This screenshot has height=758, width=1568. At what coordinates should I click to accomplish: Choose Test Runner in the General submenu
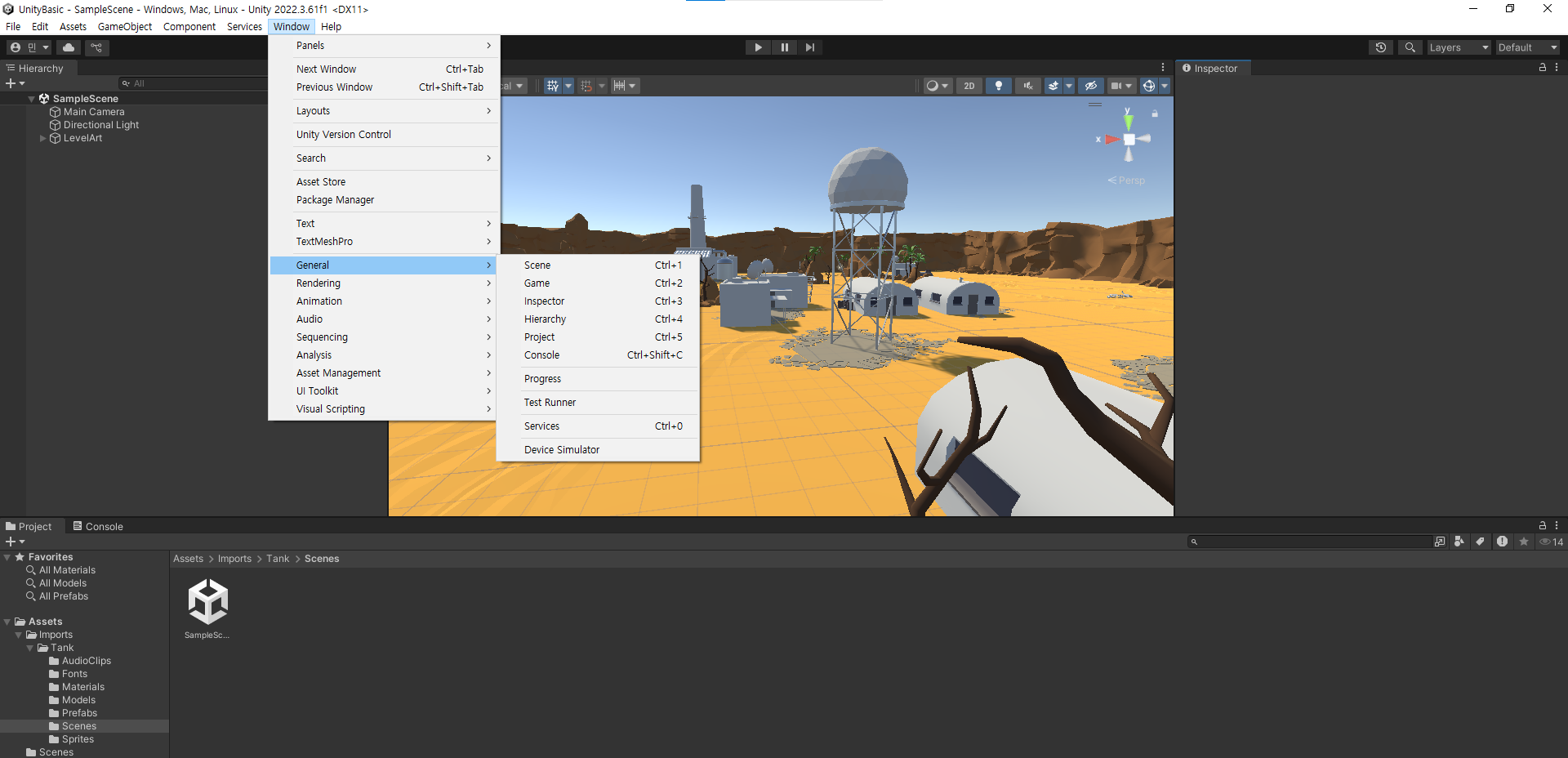pyautogui.click(x=599, y=403)
